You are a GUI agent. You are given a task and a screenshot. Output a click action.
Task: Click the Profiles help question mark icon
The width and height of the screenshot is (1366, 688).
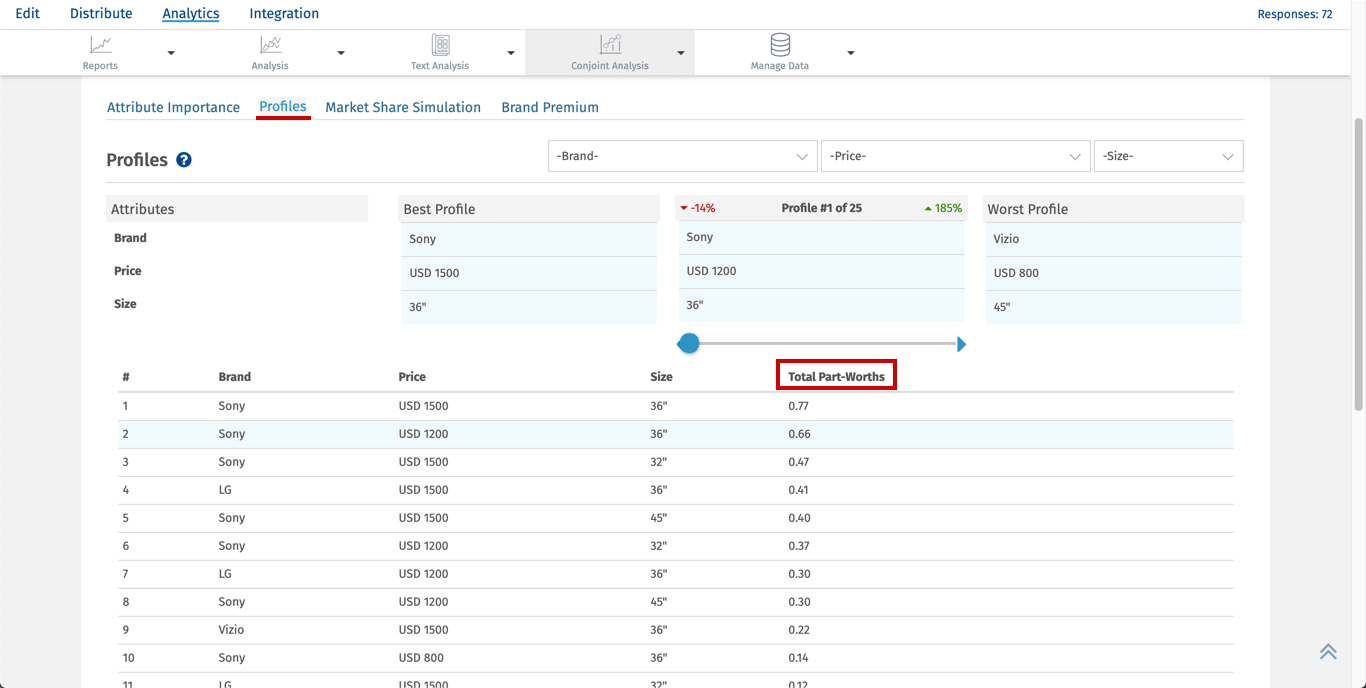click(x=184, y=160)
